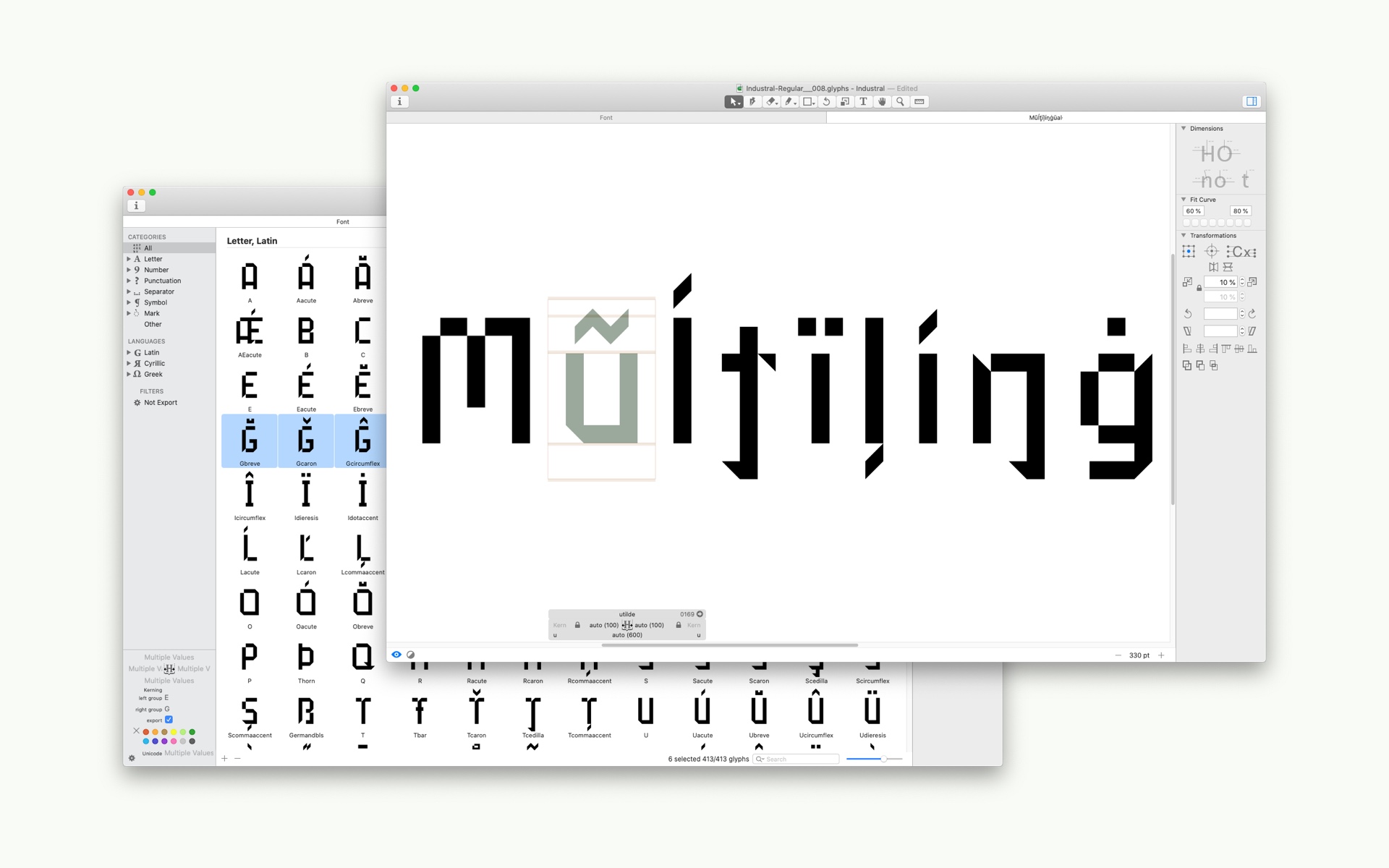This screenshot has width=1389, height=868.
Task: Zoom out with minus next to 330 pt
Action: 1118,655
